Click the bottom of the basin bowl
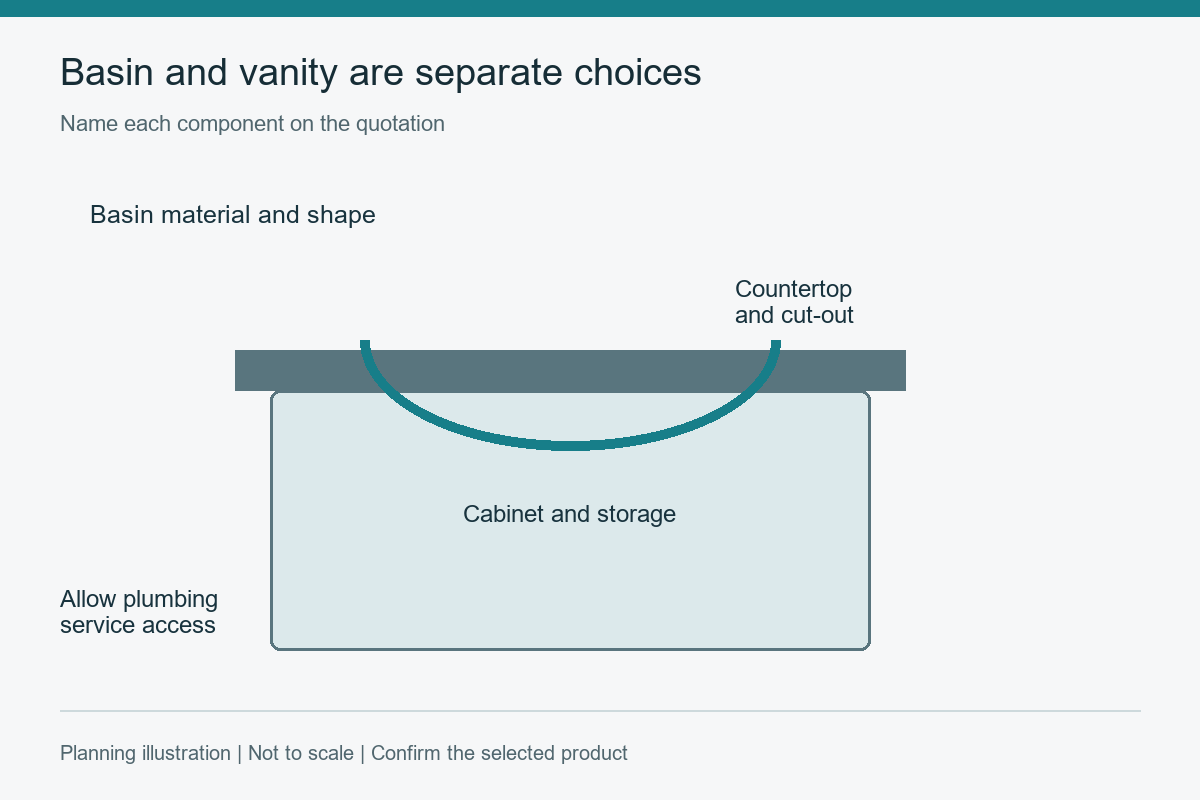Viewport: 1200px width, 800px height. pyautogui.click(x=571, y=446)
